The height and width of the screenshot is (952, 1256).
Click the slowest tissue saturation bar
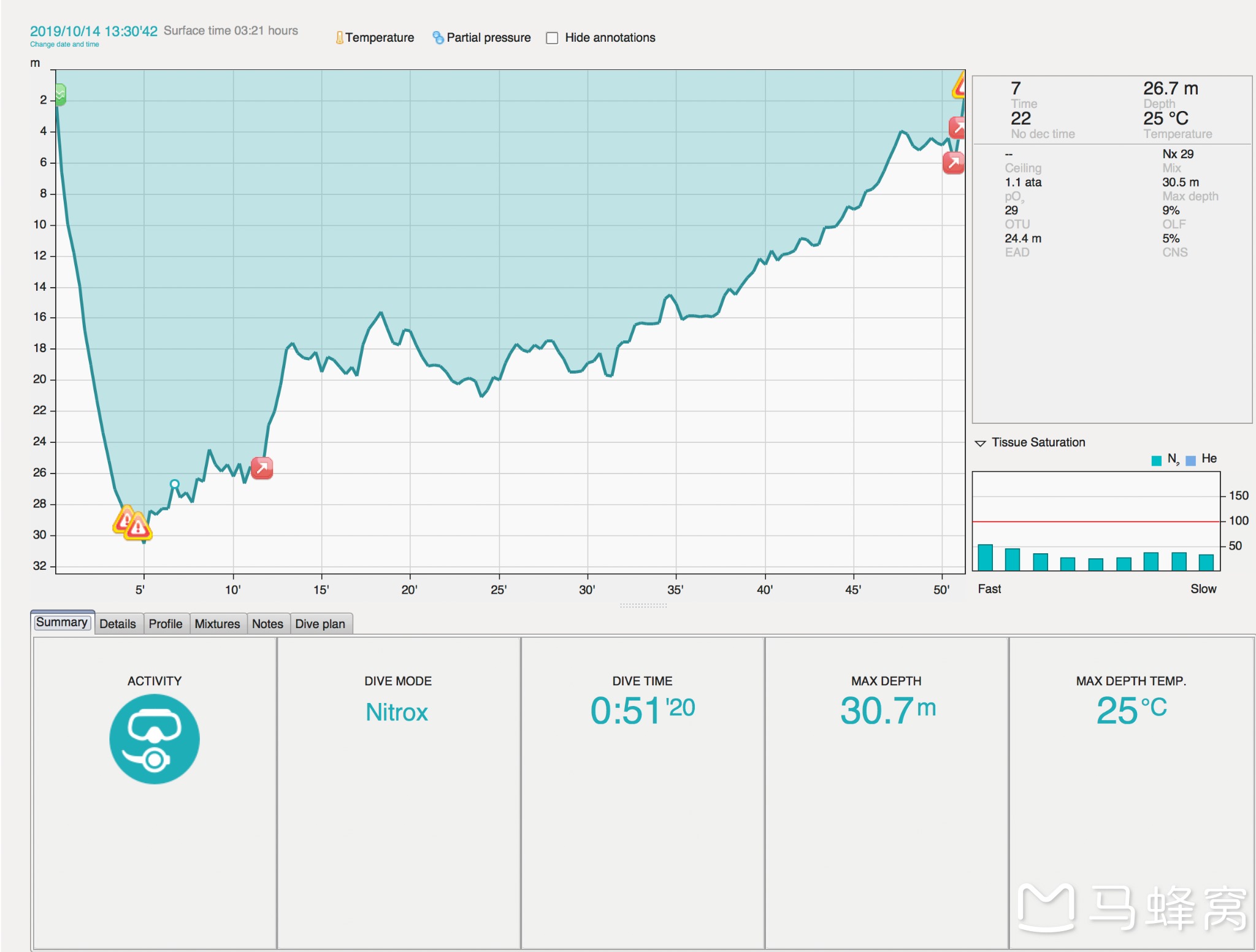1206,562
